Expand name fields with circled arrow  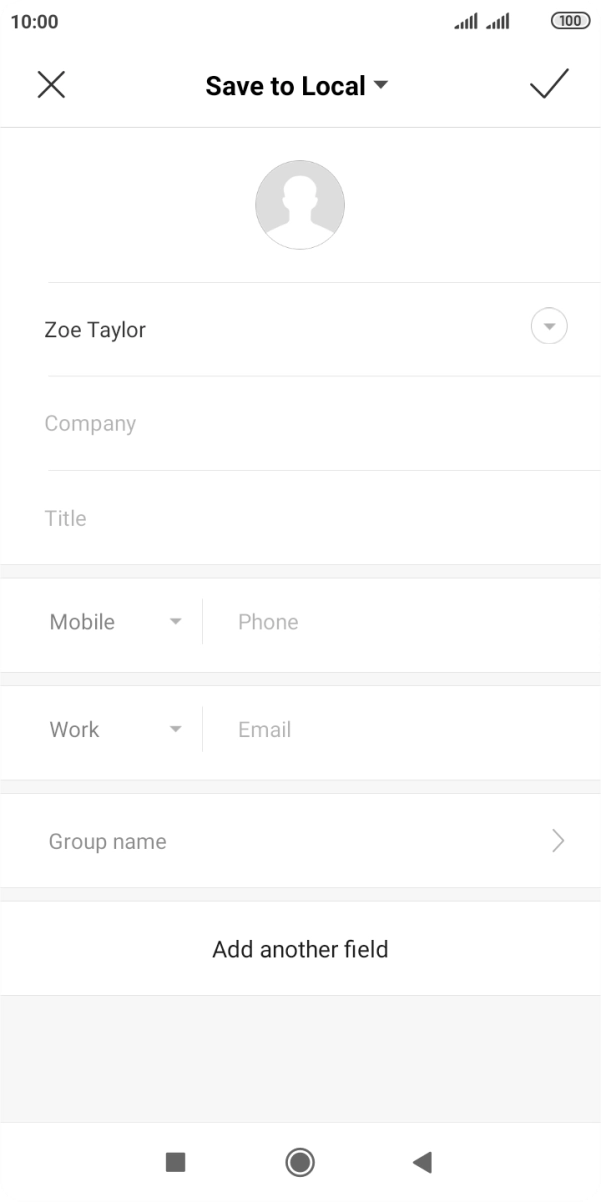[549, 327]
